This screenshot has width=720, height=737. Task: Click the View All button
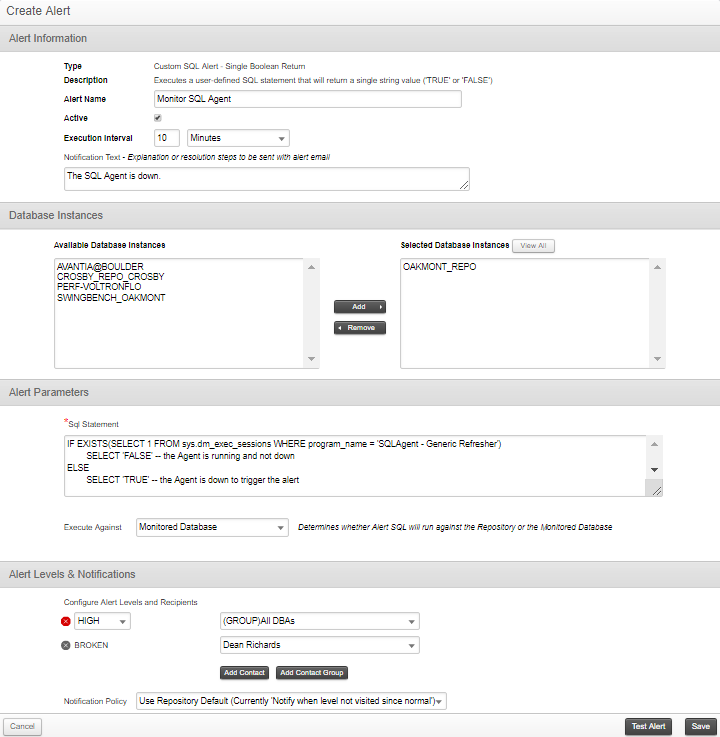pos(533,246)
